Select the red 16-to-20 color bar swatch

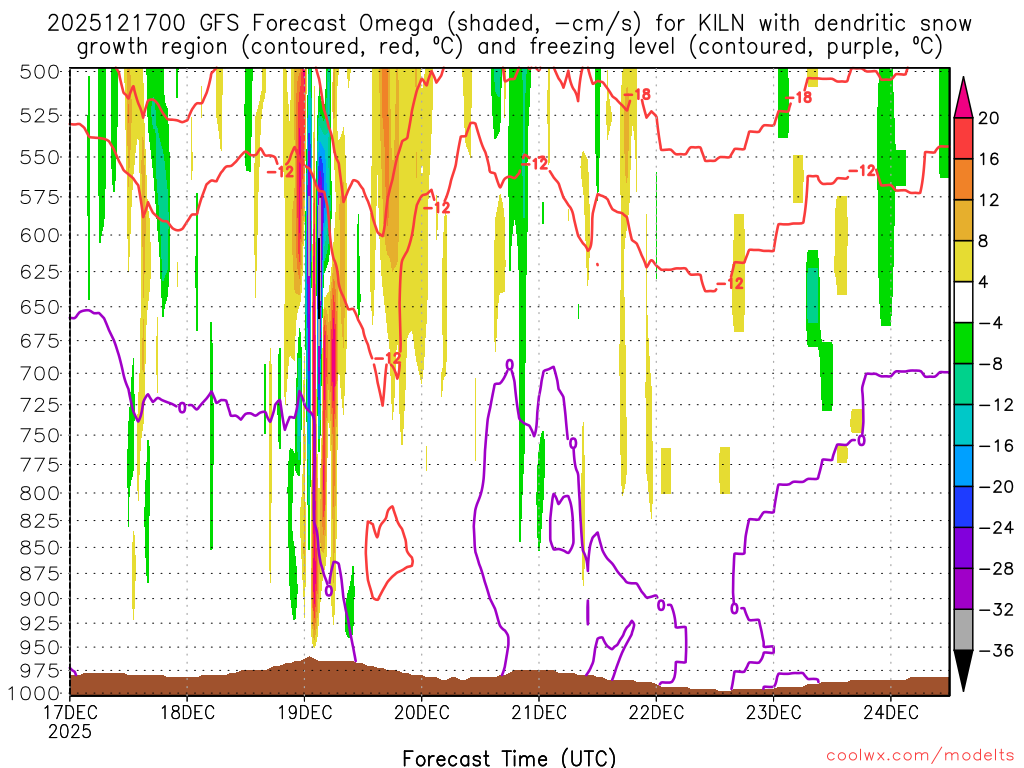click(x=963, y=138)
